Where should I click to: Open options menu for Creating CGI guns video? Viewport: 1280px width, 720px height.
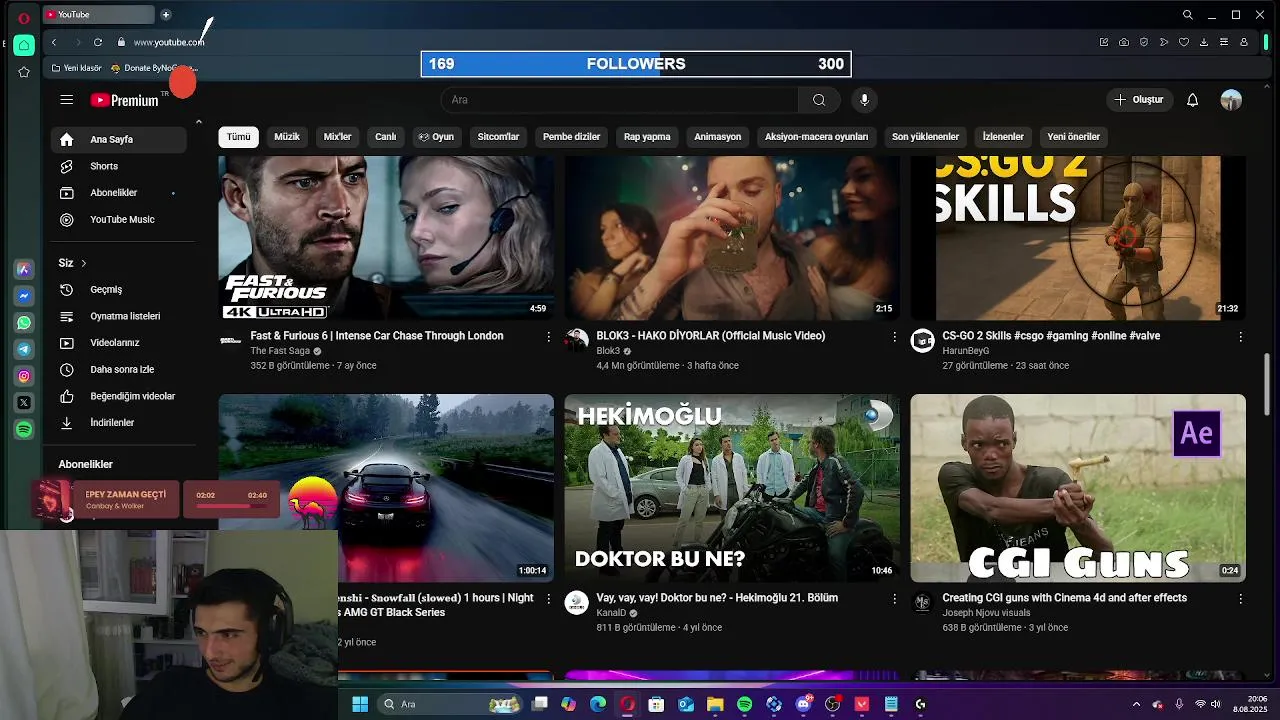tap(1240, 599)
